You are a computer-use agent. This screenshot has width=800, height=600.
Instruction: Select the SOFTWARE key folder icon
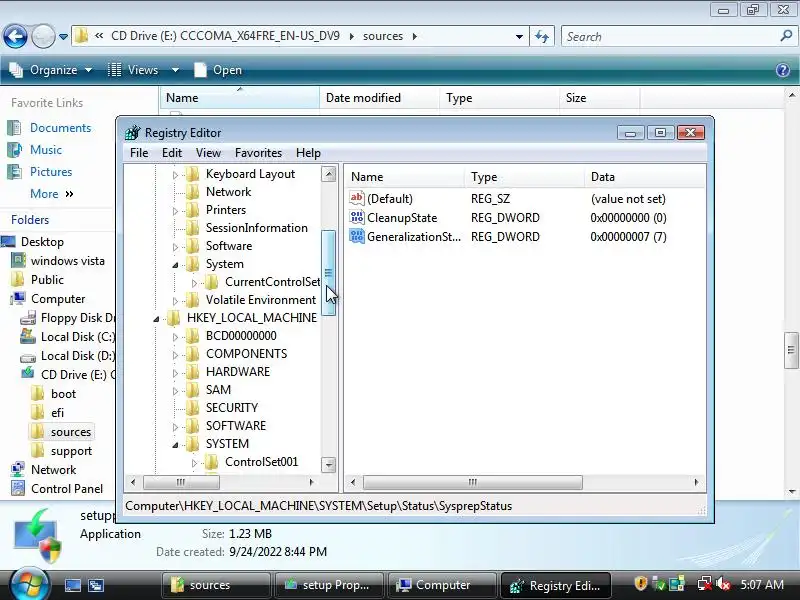click(x=192, y=426)
